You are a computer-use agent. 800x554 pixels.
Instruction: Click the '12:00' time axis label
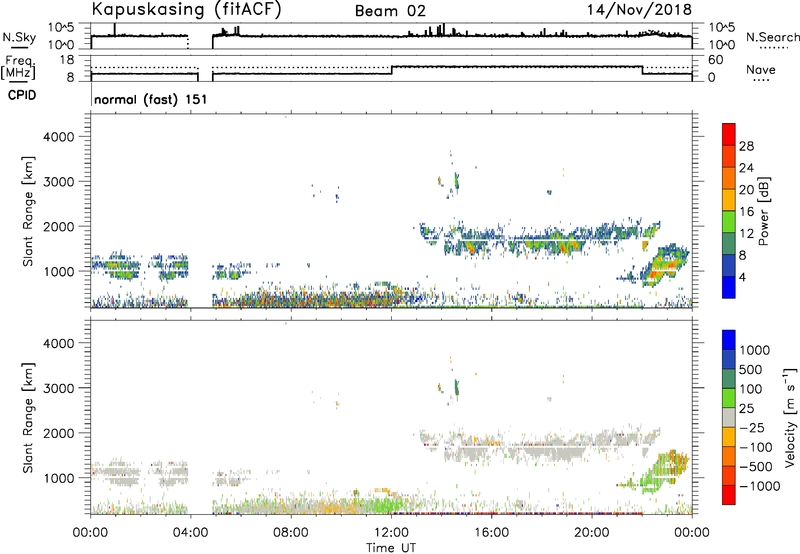point(391,533)
